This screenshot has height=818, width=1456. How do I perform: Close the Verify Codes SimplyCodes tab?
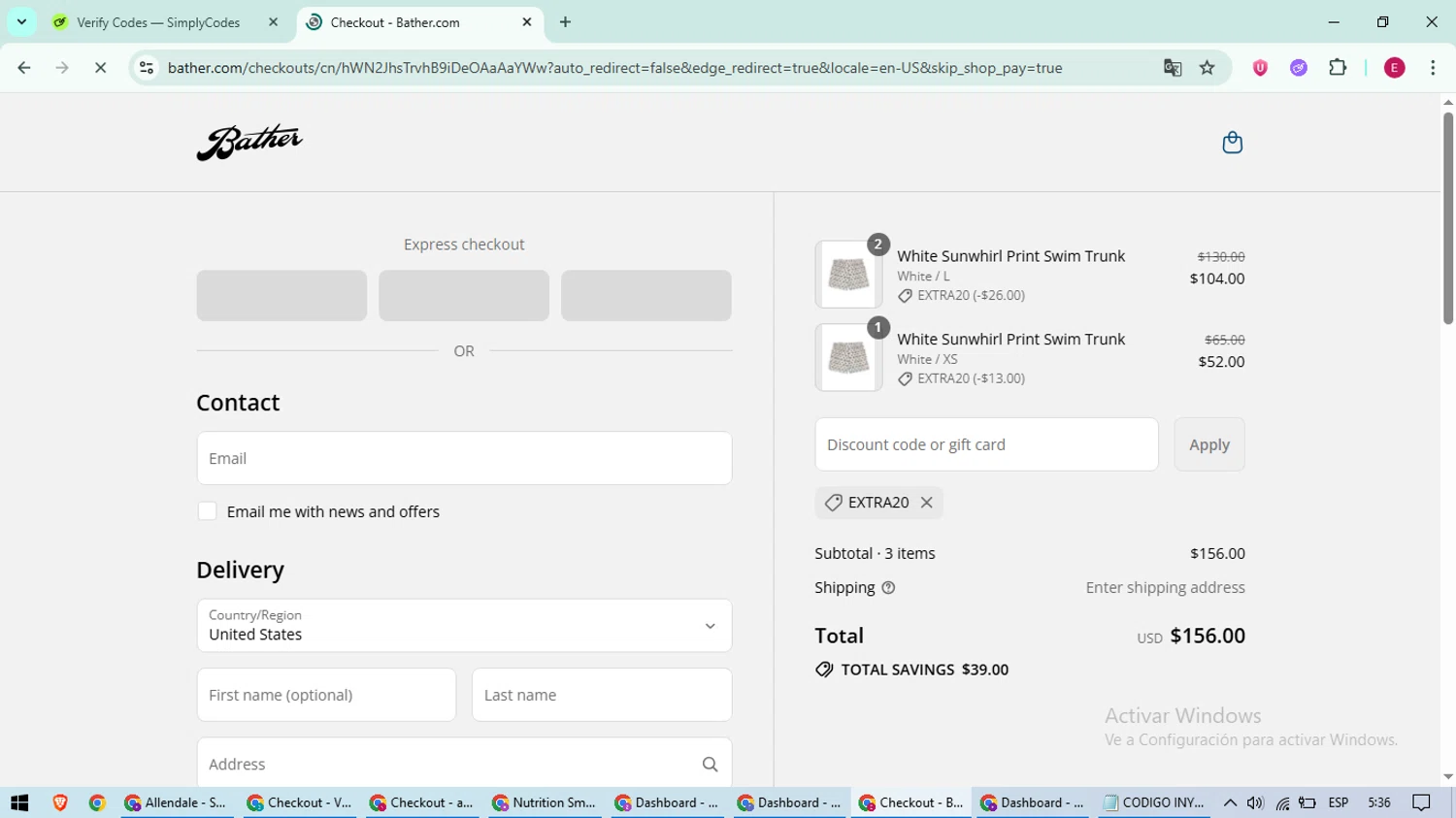273,22
